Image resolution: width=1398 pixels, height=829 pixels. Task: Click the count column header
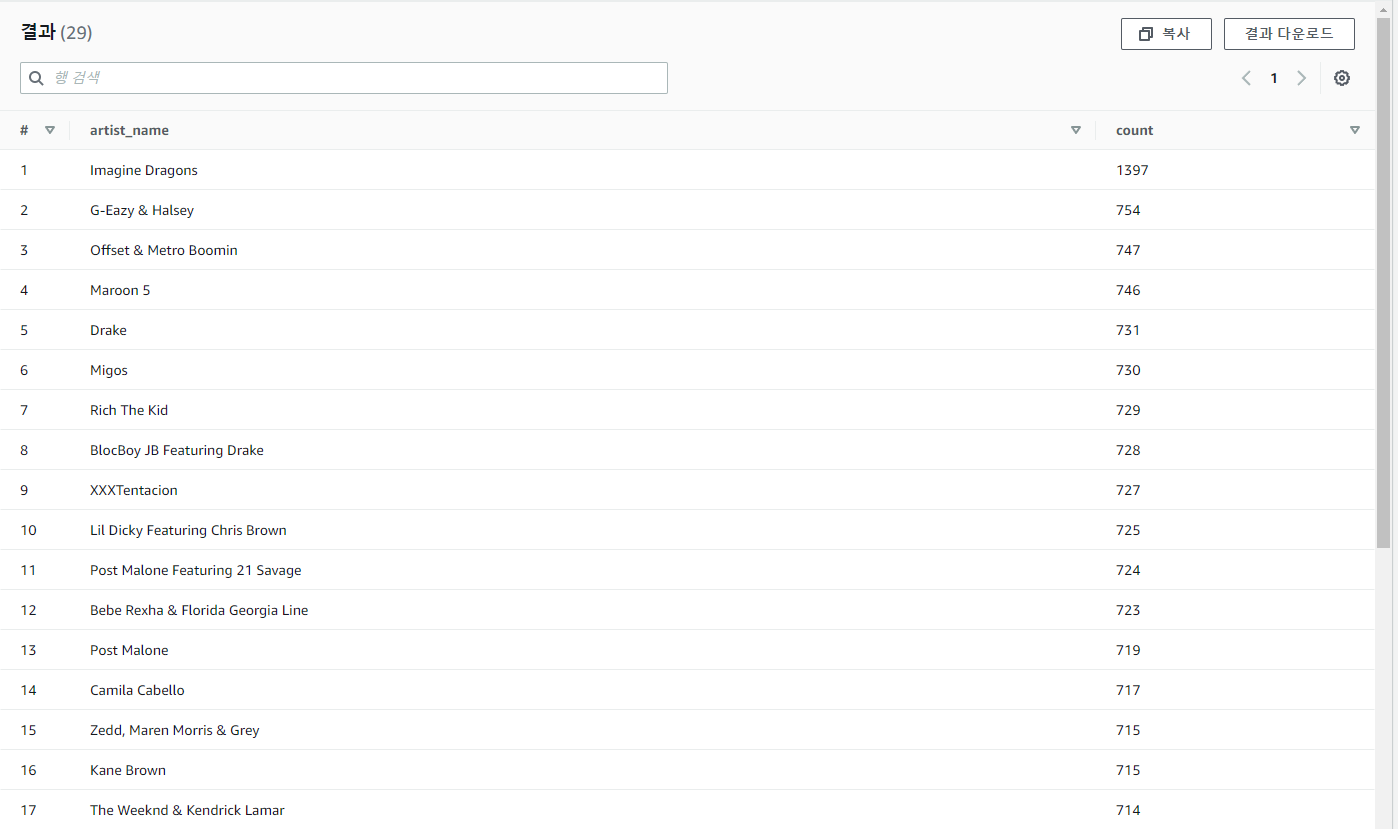click(x=1135, y=130)
